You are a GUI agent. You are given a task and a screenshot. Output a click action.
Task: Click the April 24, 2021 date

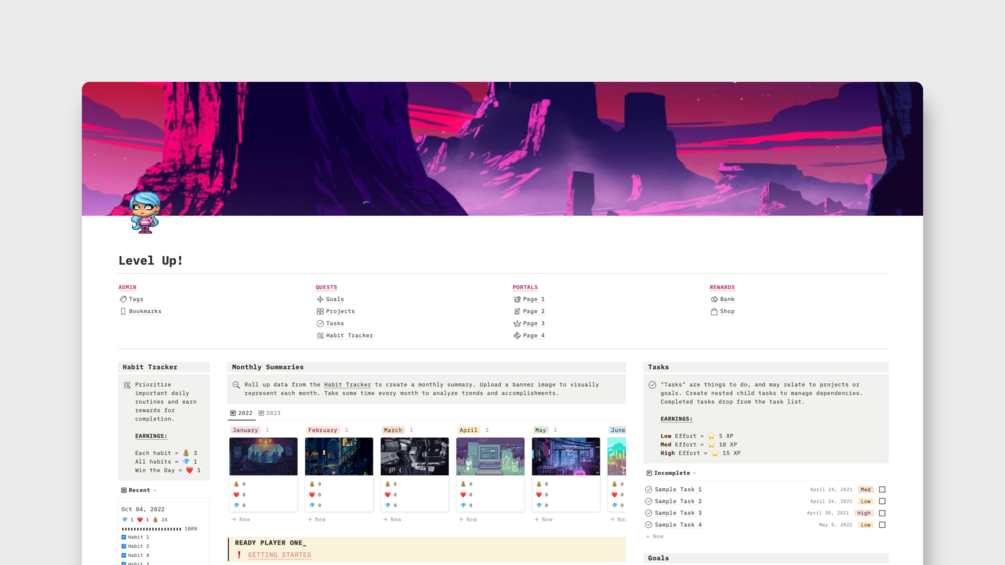point(831,489)
